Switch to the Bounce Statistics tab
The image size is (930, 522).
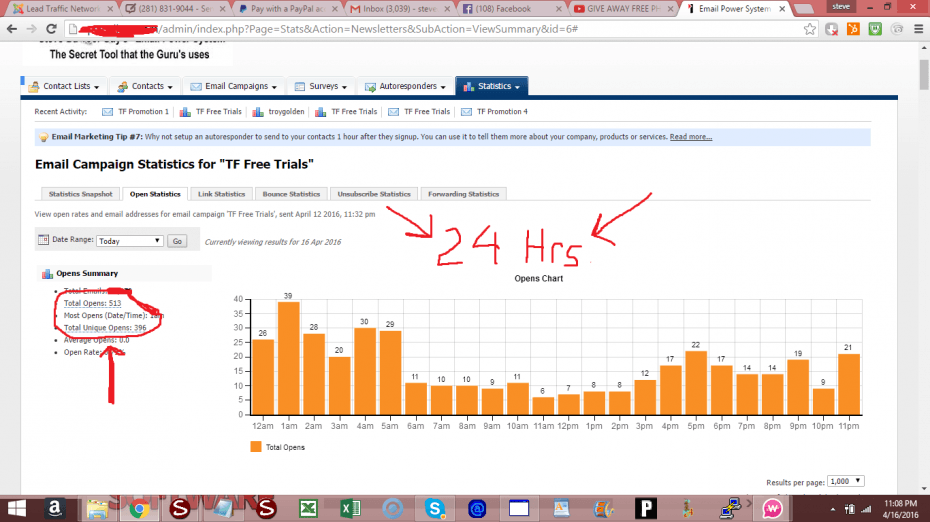(291, 194)
